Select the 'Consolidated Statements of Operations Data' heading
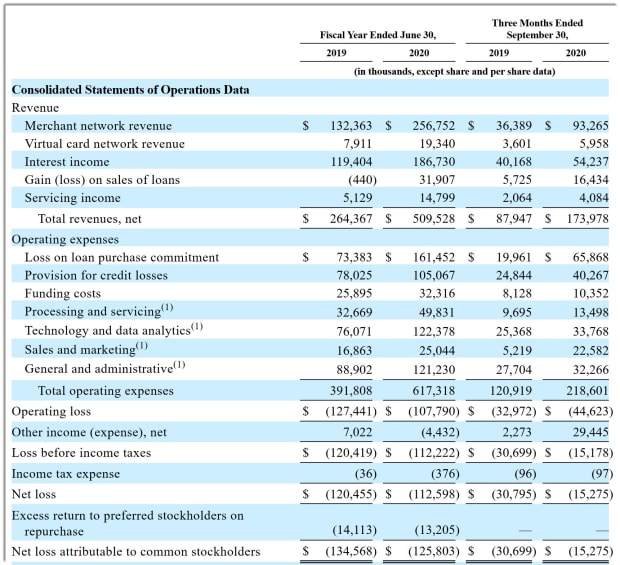The width and height of the screenshot is (620, 565). 130,90
